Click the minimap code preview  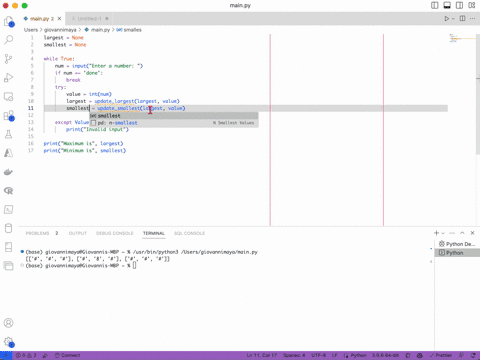462,38
